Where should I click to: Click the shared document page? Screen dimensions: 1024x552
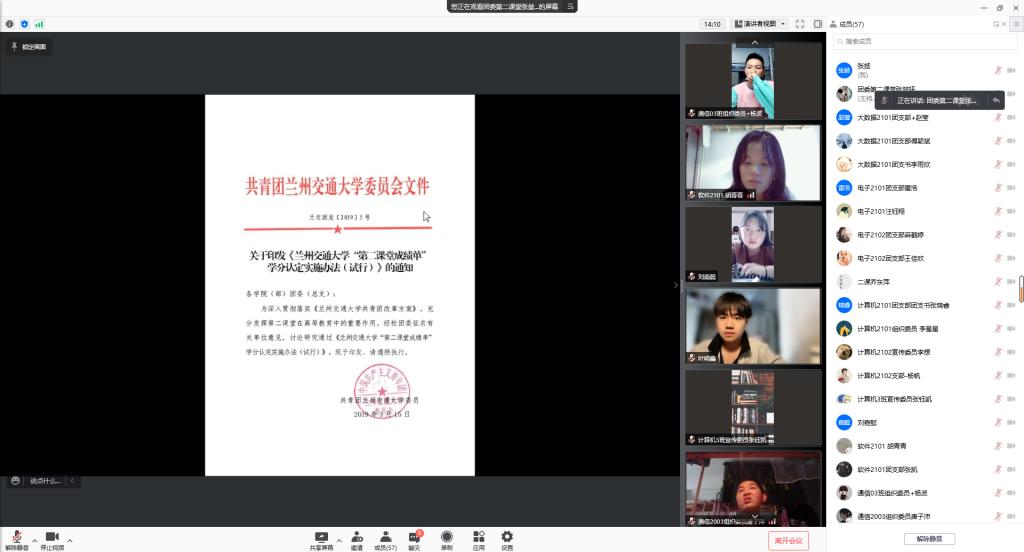coord(340,285)
